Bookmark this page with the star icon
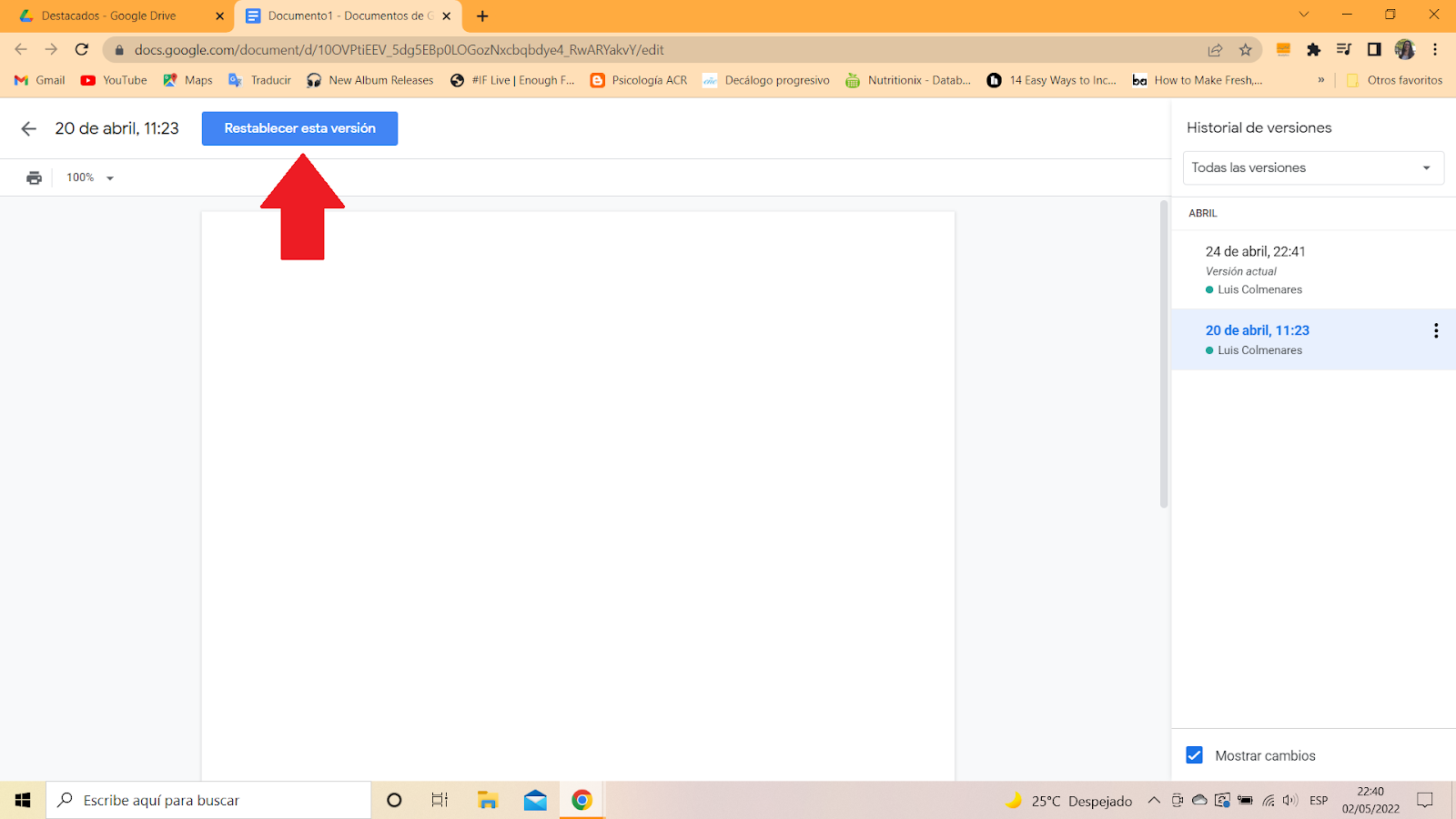The image size is (1456, 819). tap(1246, 50)
